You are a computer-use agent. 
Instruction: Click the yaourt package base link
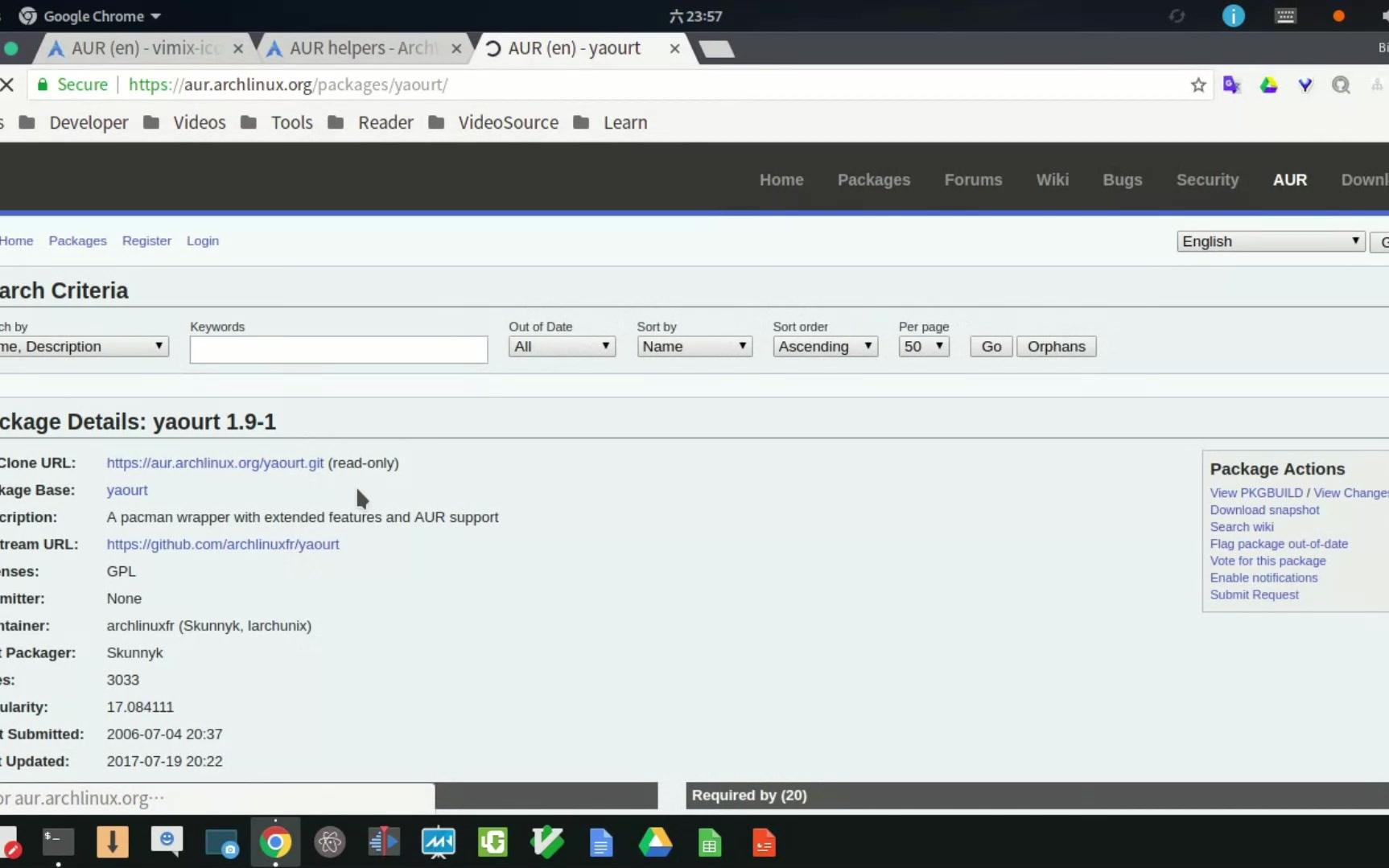[x=127, y=490]
